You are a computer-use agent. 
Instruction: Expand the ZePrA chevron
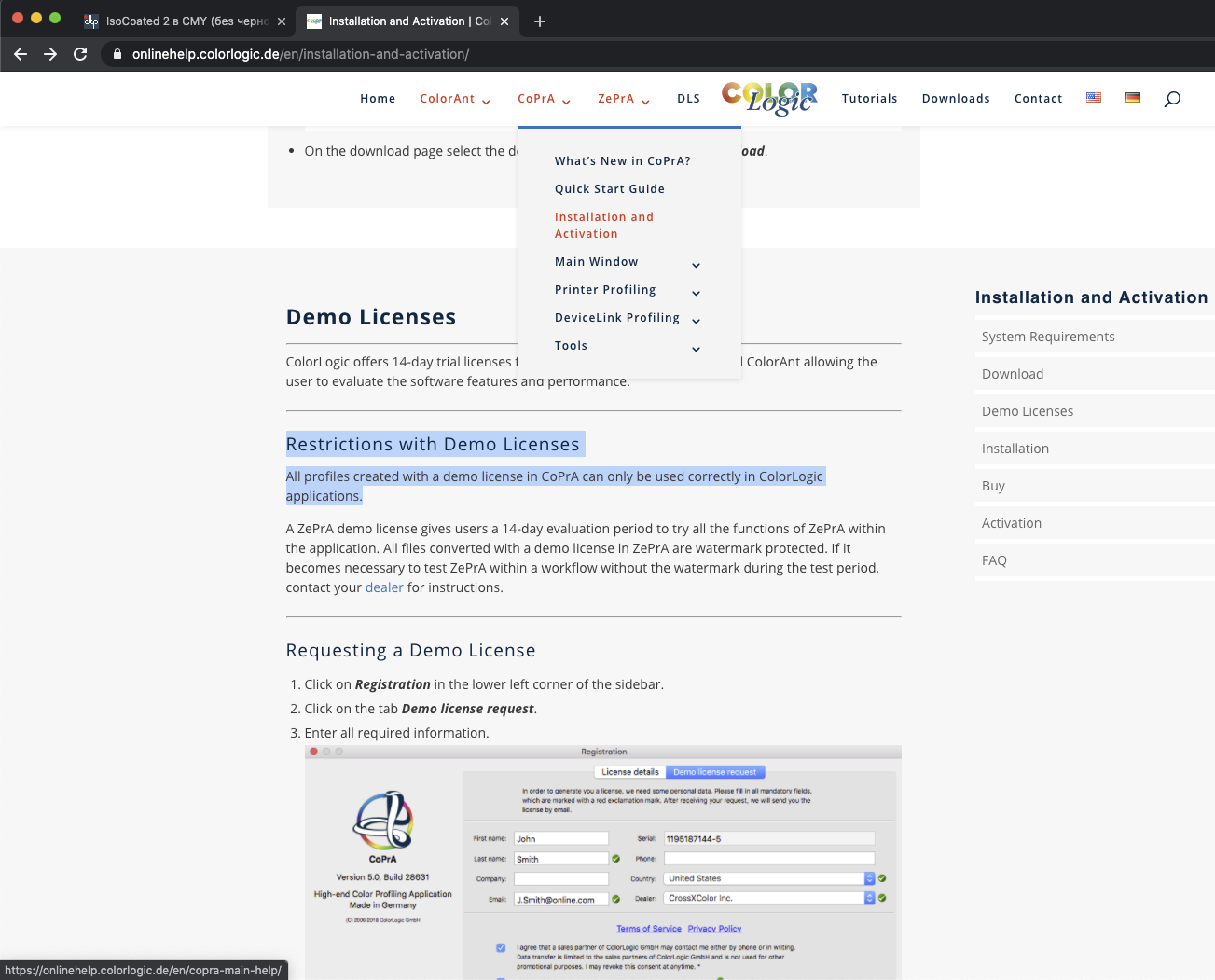(x=645, y=102)
